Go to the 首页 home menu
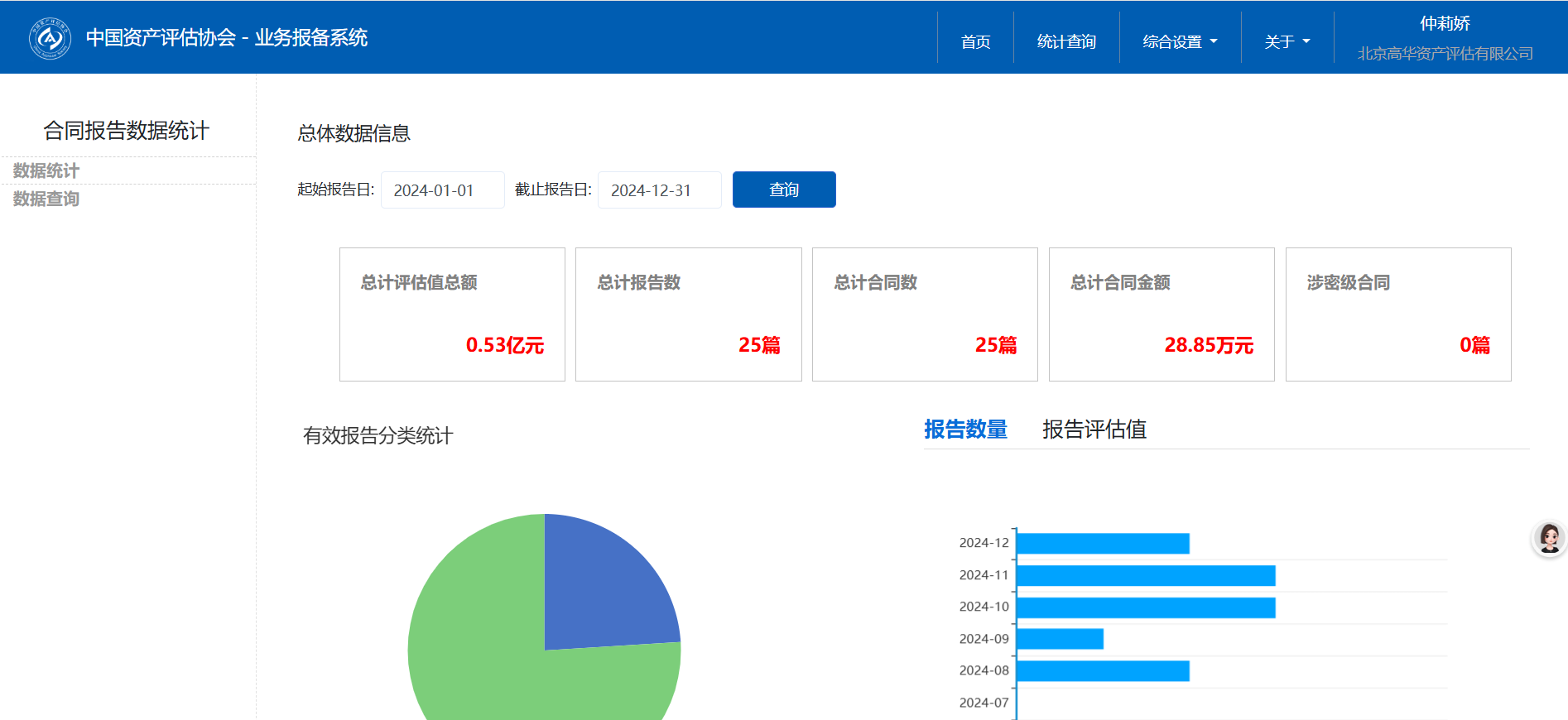1568x720 pixels. 975,41
